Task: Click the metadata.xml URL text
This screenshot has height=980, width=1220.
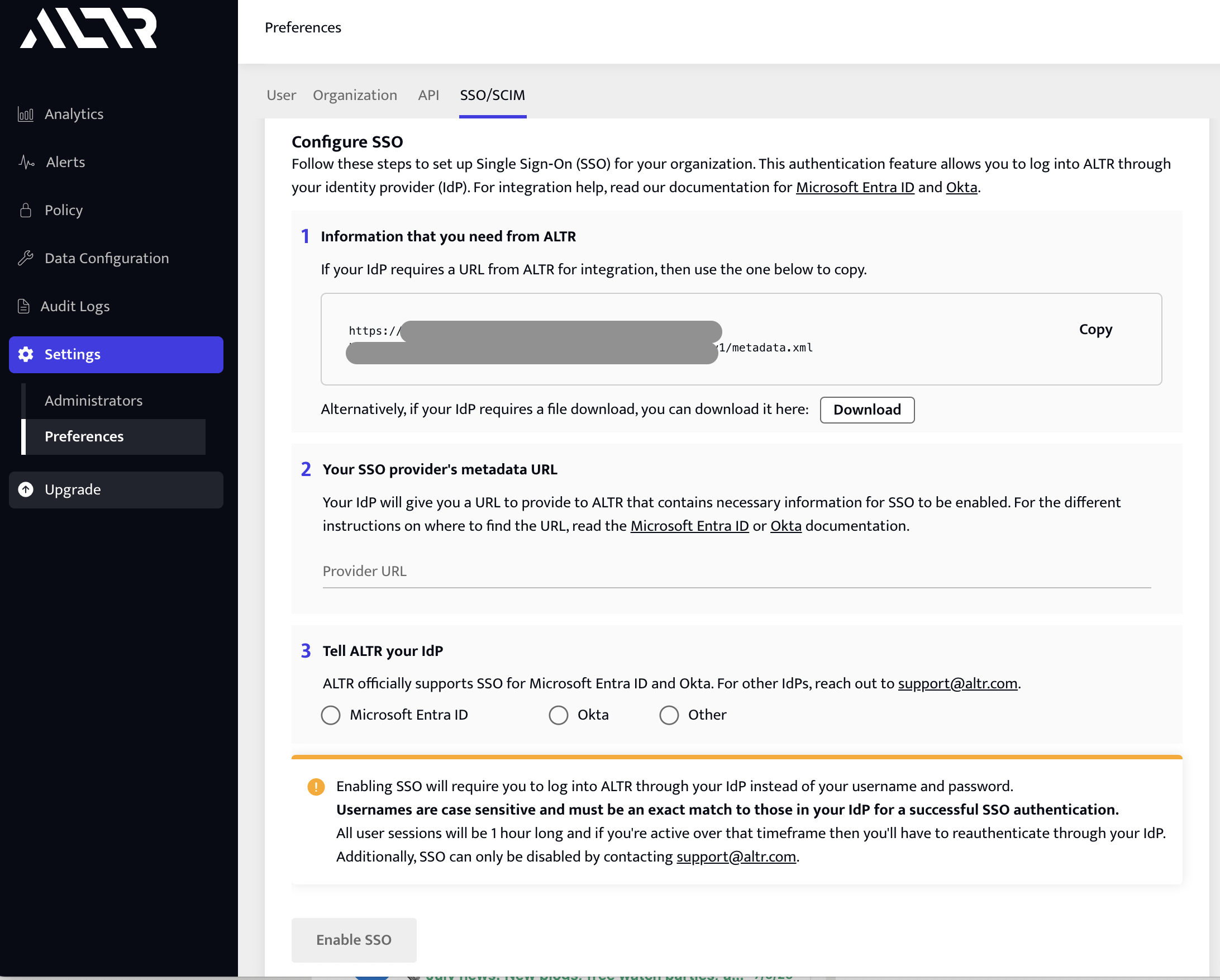Action: (766, 348)
